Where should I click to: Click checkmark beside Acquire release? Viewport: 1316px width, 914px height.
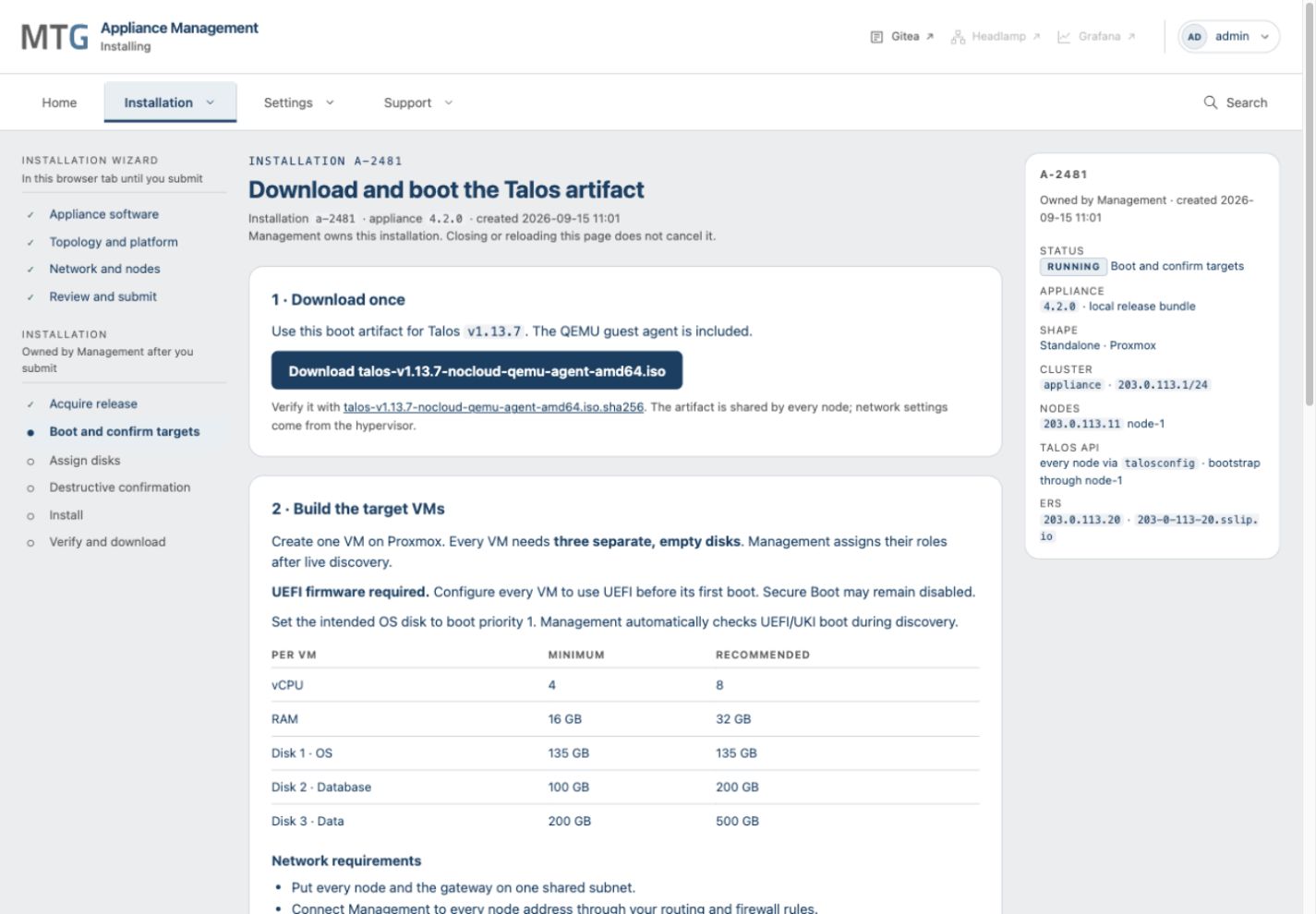pyautogui.click(x=30, y=404)
